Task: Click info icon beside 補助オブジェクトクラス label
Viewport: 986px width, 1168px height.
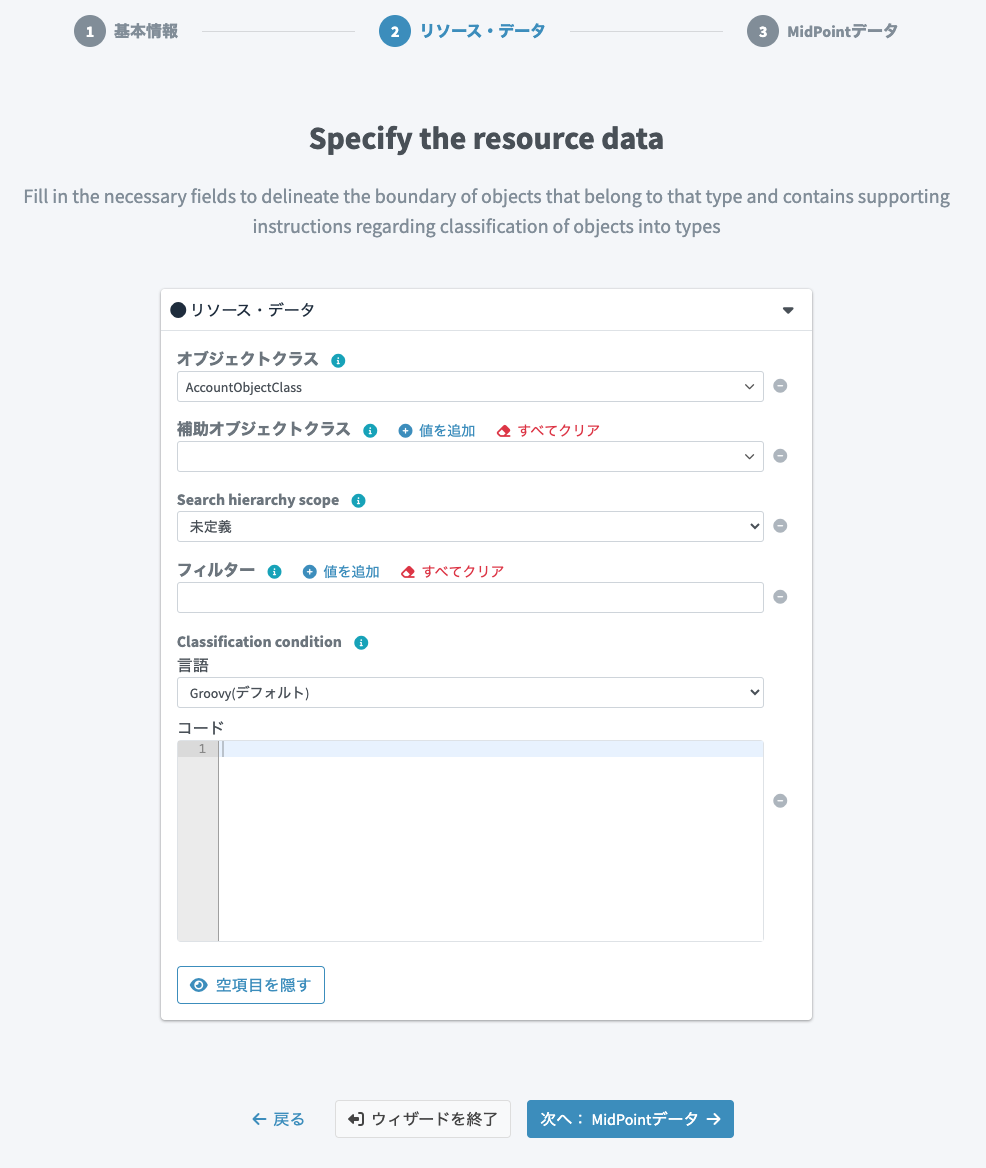Action: click(370, 431)
